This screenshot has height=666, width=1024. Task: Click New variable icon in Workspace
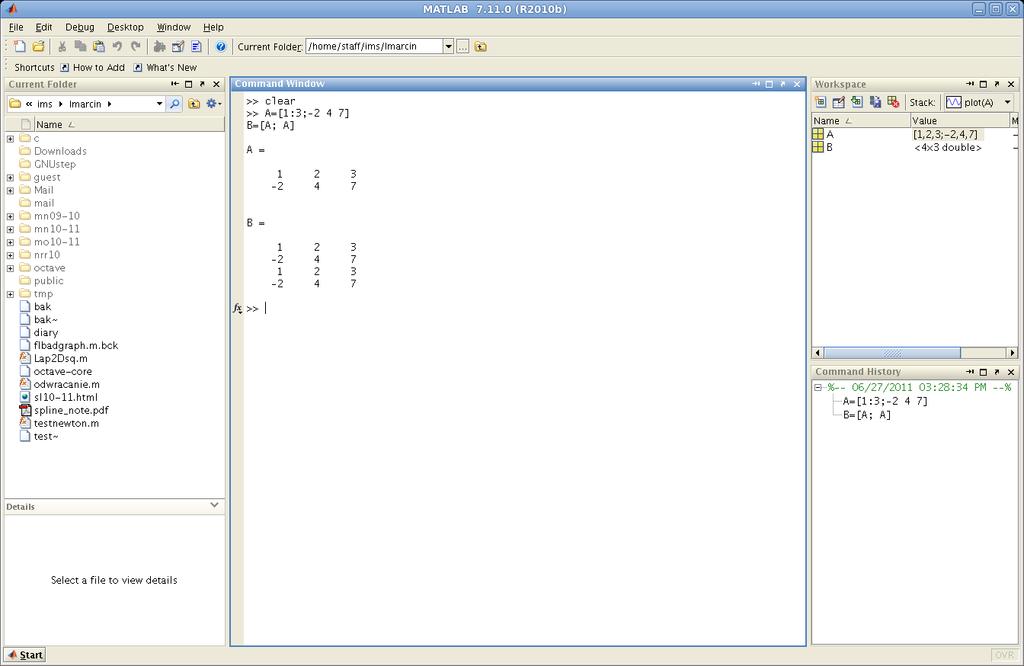click(821, 102)
